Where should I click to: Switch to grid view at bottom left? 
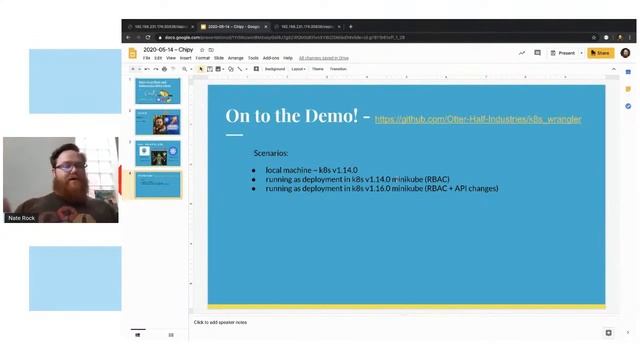pyautogui.click(x=171, y=335)
